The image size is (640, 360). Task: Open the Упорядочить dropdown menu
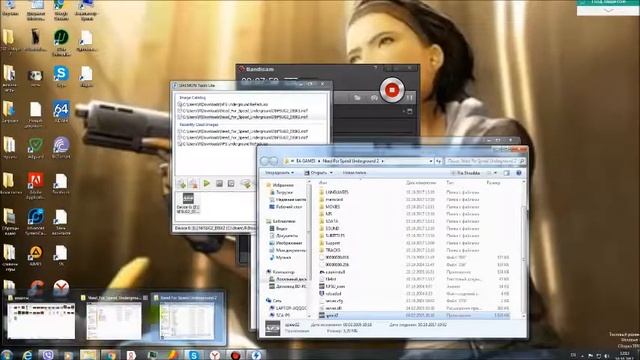[x=280, y=173]
